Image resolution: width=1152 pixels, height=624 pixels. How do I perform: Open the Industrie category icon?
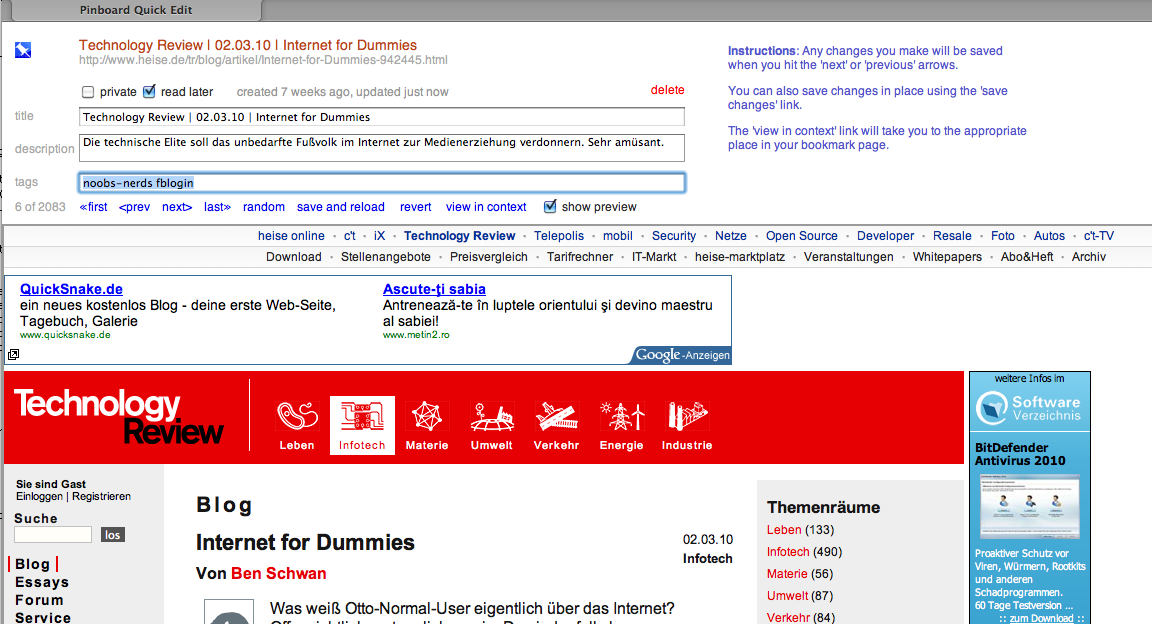[687, 425]
